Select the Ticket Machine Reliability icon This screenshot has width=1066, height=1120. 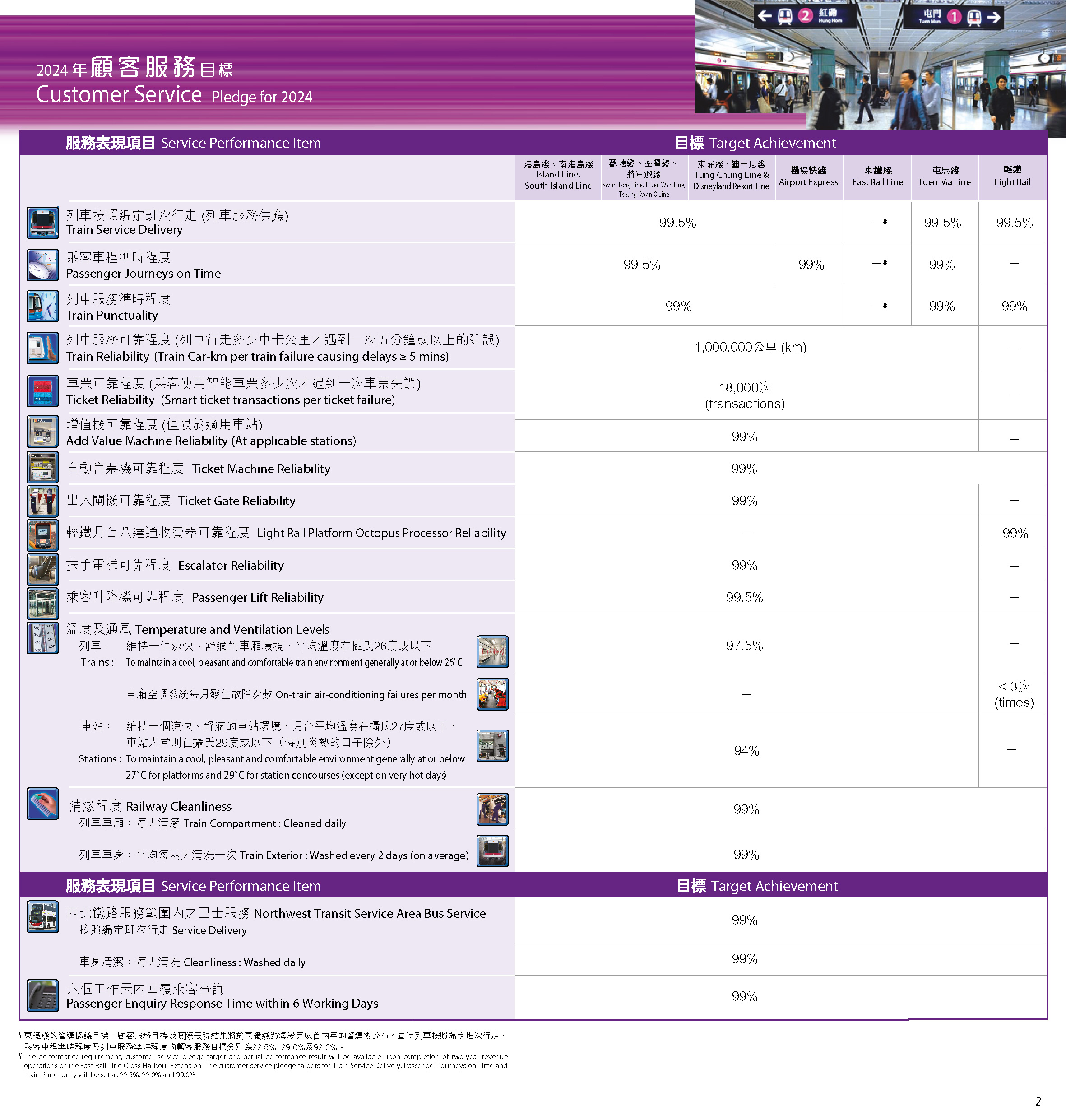42,468
